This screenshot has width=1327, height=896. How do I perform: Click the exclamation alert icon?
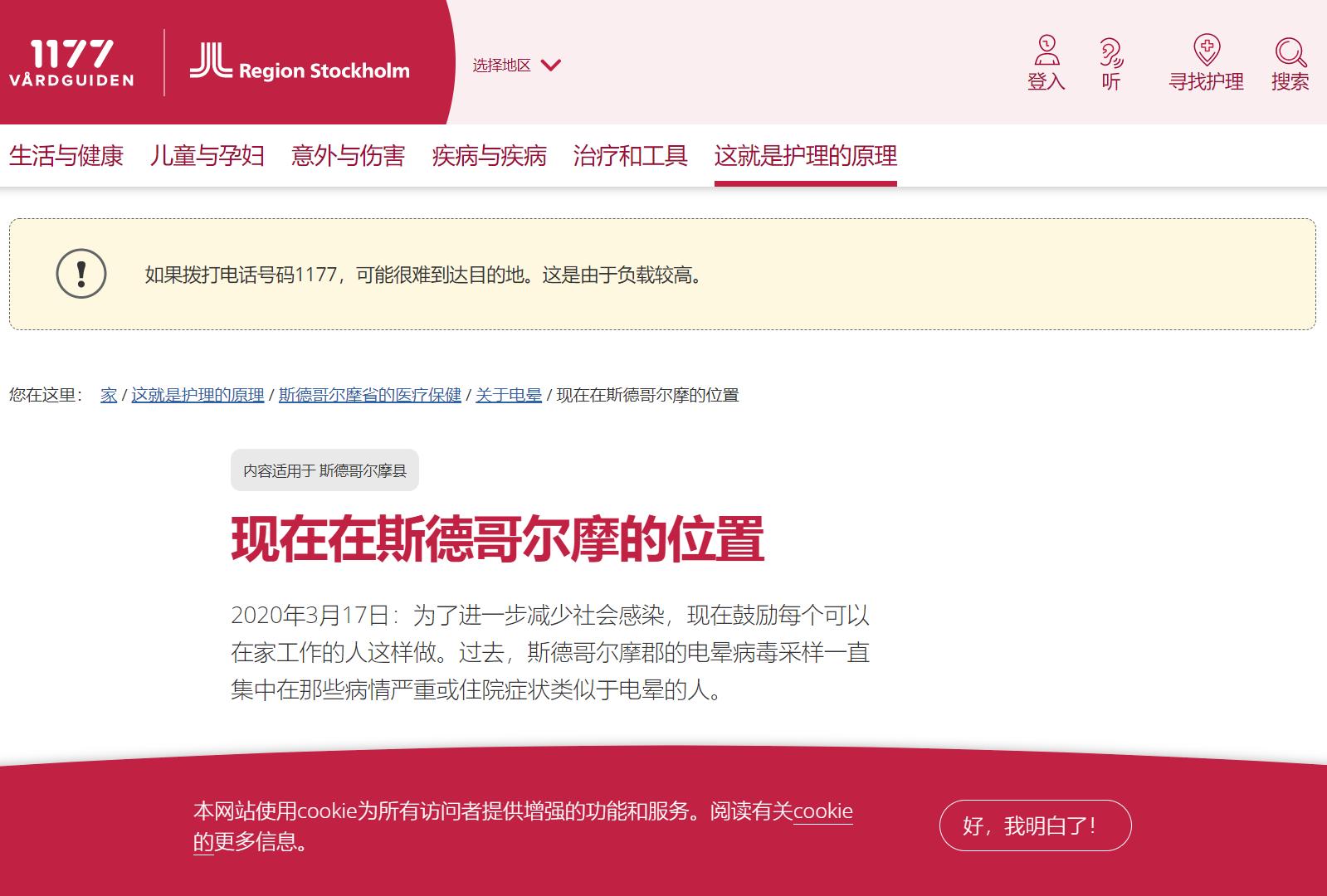pyautogui.click(x=81, y=274)
